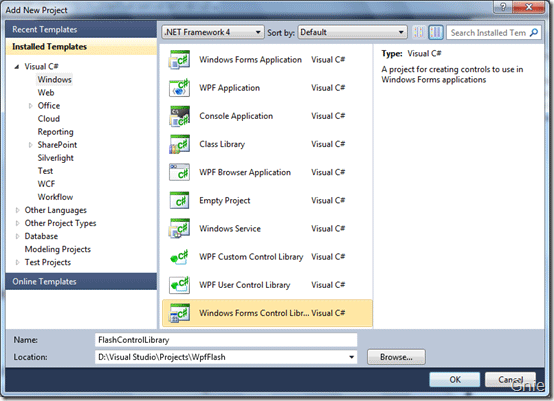Screen dimensions: 554x401
Task: Select the Empty Project template icon
Action: 179,201
